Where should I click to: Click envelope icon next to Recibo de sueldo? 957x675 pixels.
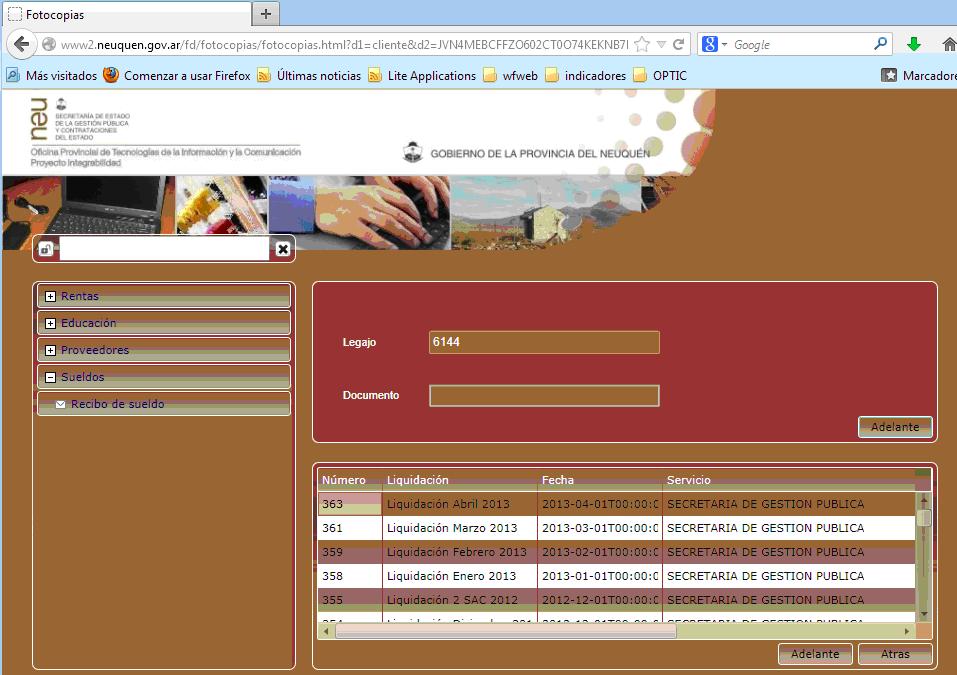[60, 404]
